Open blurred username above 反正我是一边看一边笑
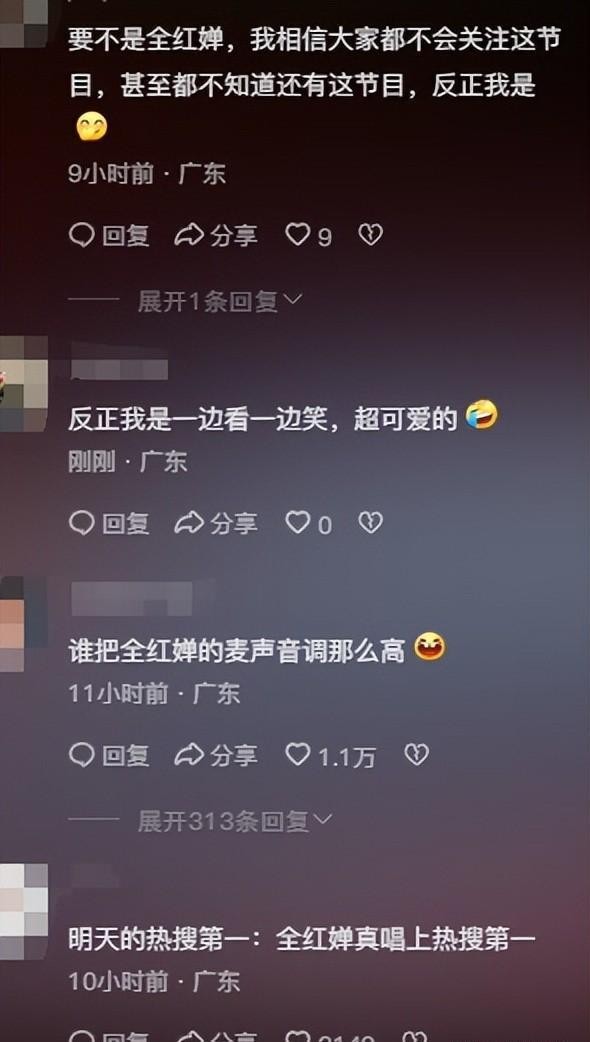Image resolution: width=590 pixels, height=1042 pixels. (119, 367)
